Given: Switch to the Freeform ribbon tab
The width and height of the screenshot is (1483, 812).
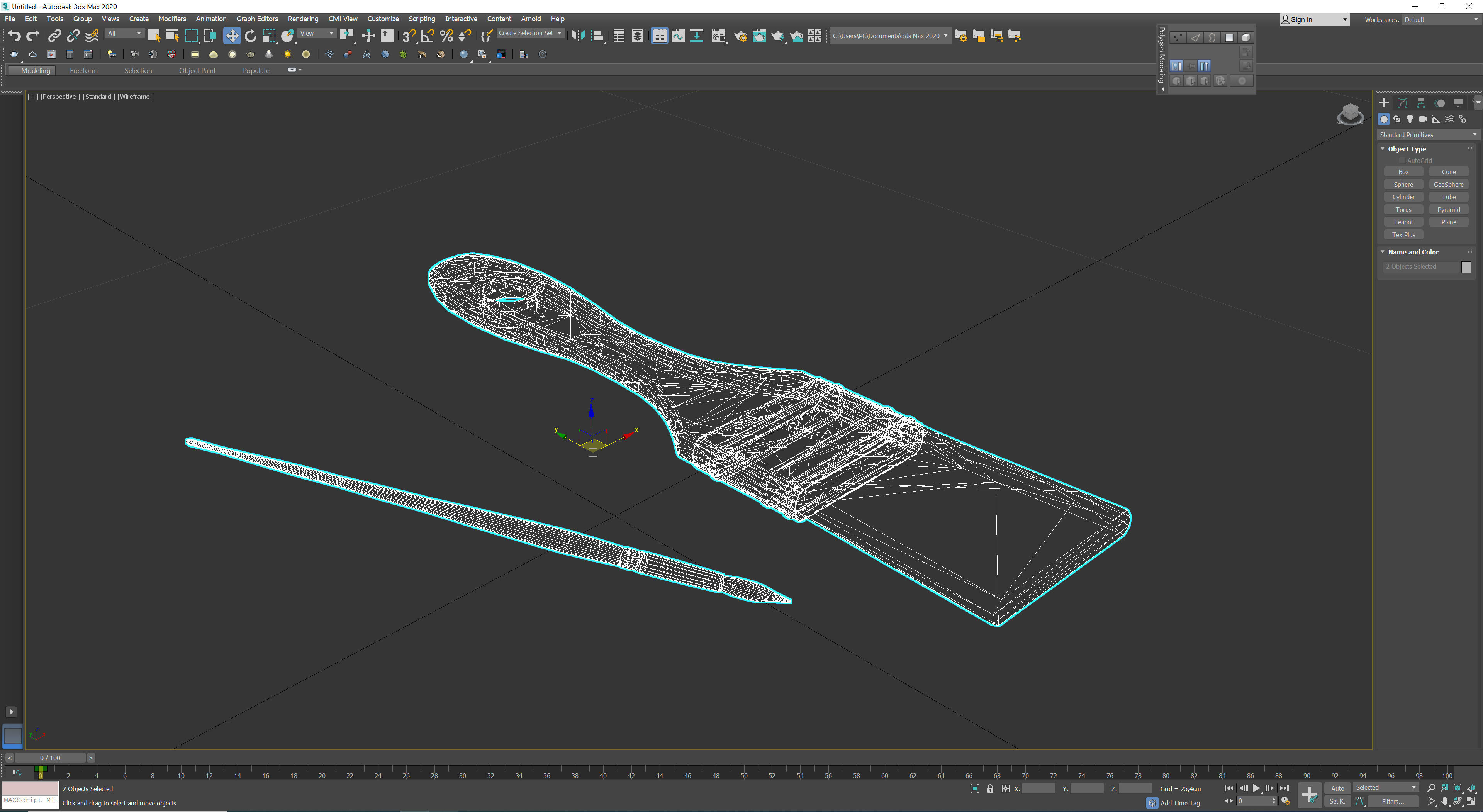Looking at the screenshot, I should pyautogui.click(x=83, y=70).
